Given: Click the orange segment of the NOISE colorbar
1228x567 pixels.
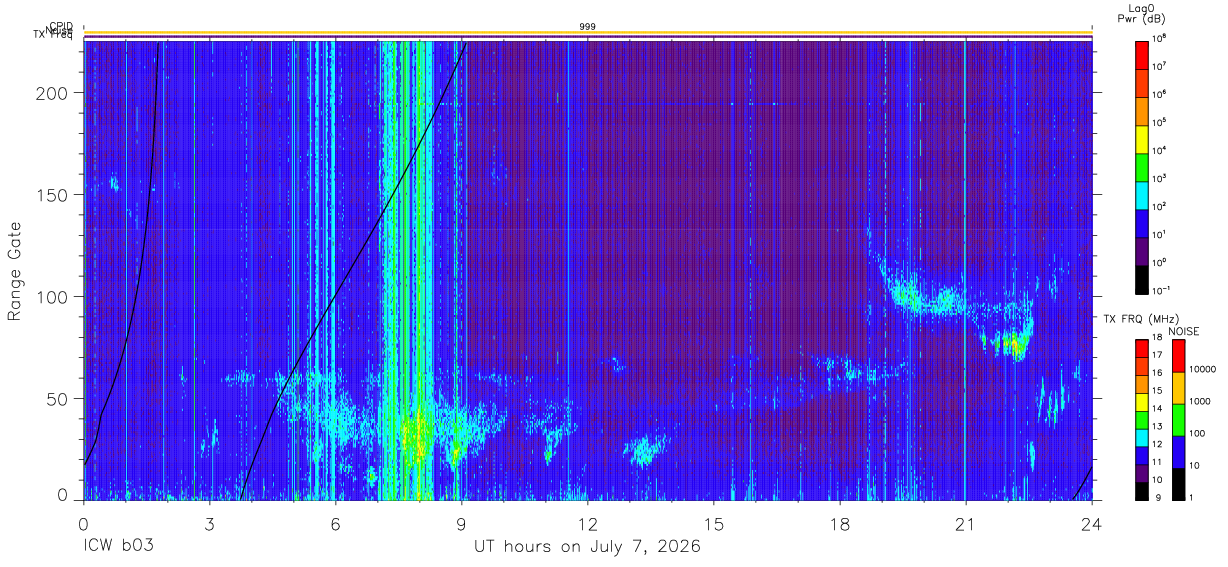Looking at the screenshot, I should (1177, 388).
